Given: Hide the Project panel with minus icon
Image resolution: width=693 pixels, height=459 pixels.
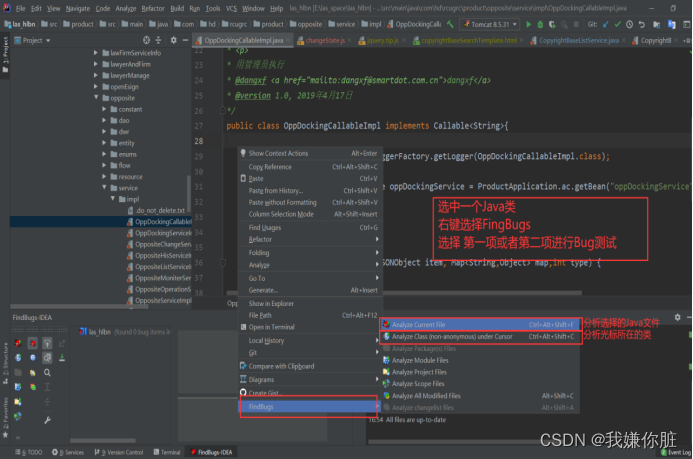Looking at the screenshot, I should coord(185,40).
